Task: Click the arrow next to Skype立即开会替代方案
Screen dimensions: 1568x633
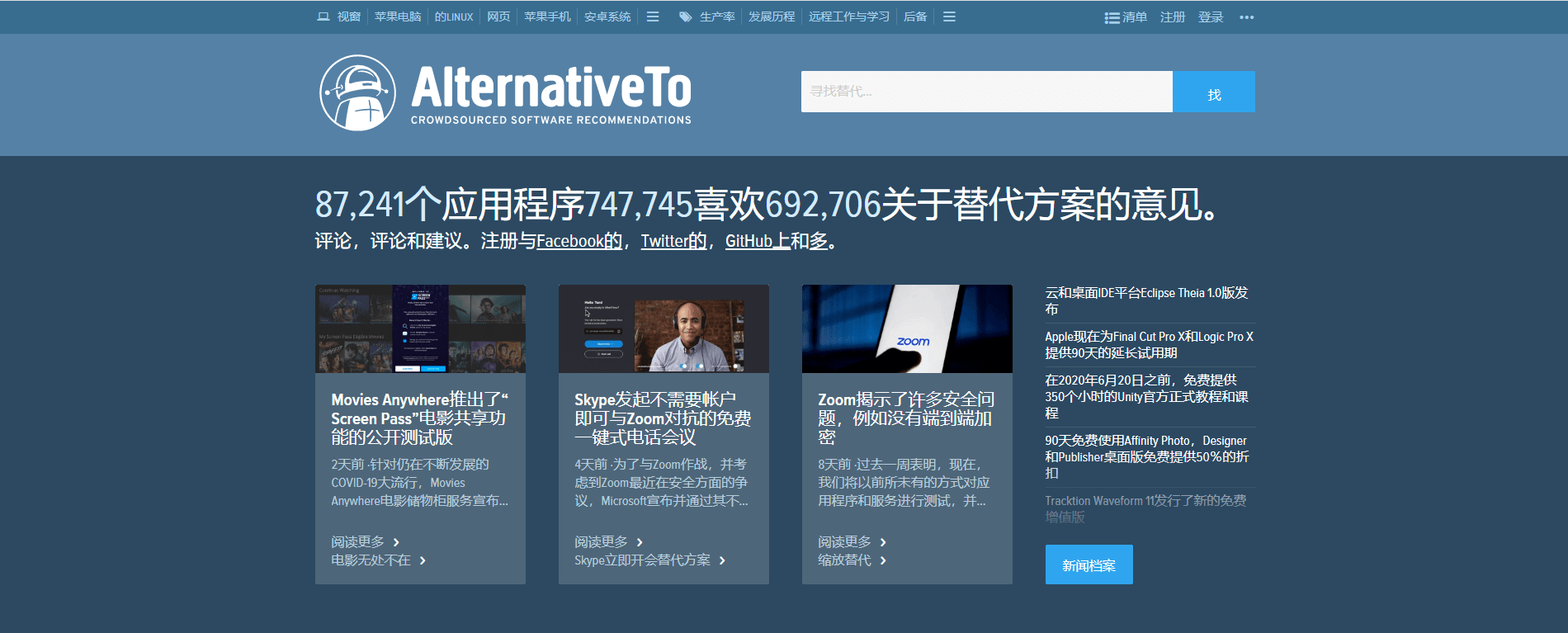Action: coord(722,560)
